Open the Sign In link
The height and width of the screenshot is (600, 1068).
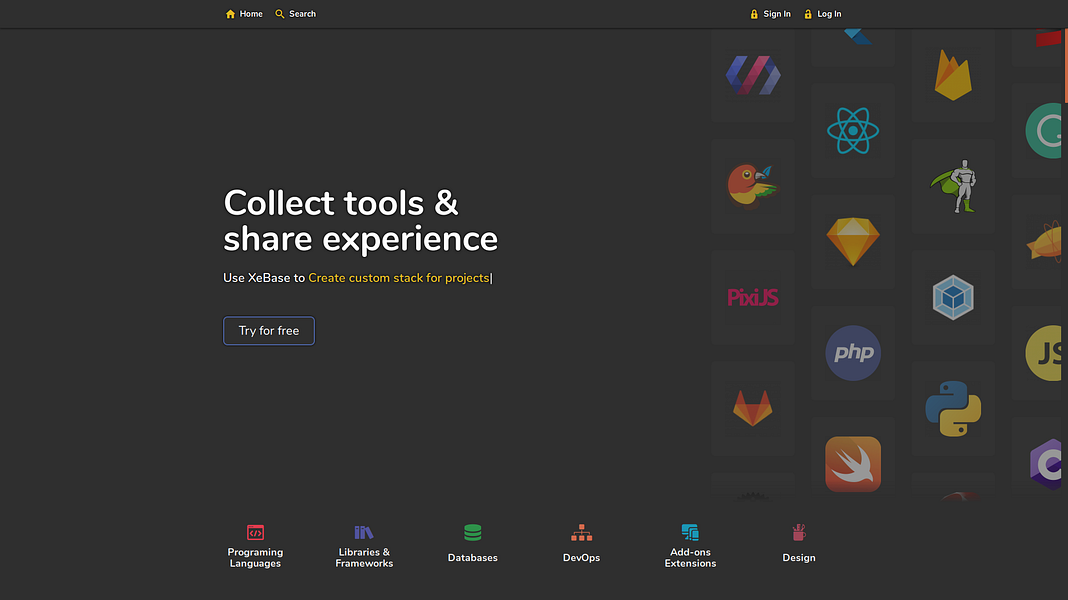[770, 14]
